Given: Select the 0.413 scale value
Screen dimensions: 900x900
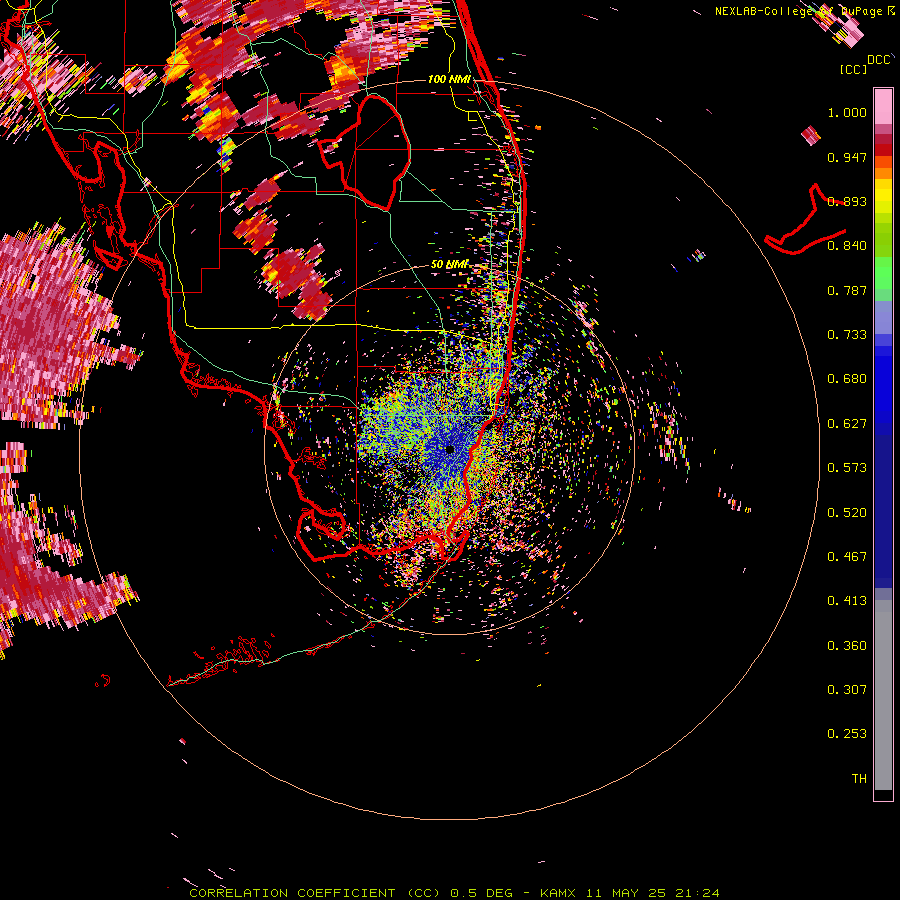Looking at the screenshot, I should point(847,601).
